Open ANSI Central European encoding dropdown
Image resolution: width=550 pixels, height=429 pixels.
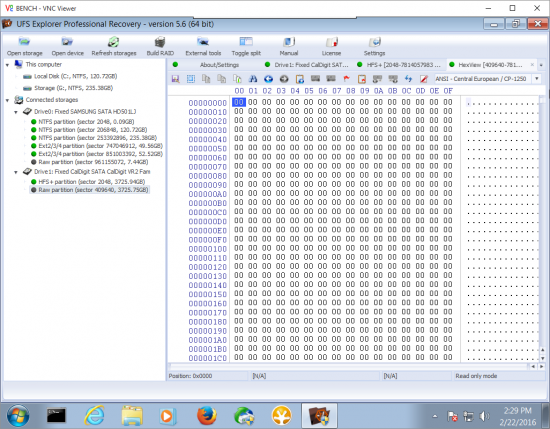click(537, 79)
